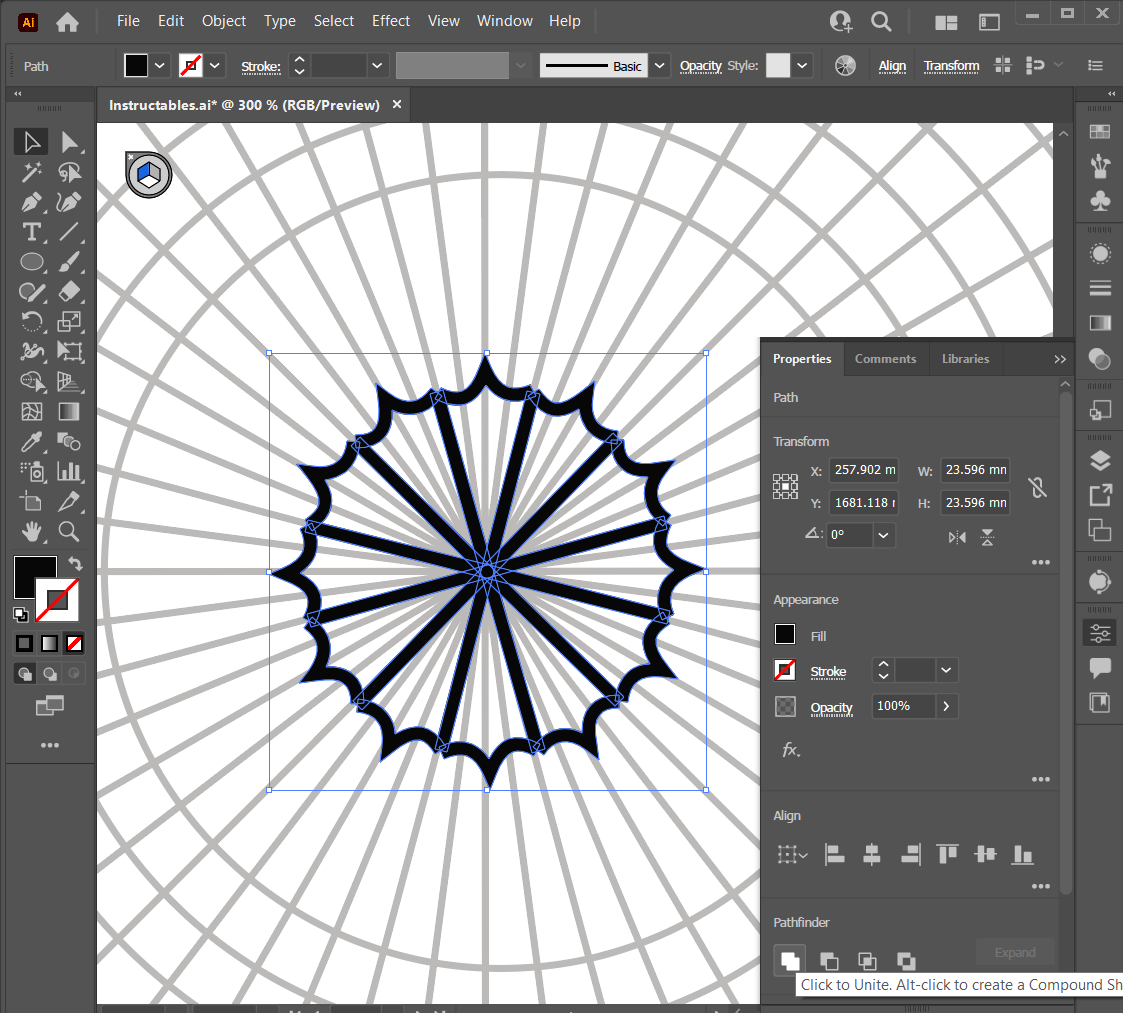1123x1013 pixels.
Task: Click the black Fill swatch in Appearance
Action: click(785, 634)
